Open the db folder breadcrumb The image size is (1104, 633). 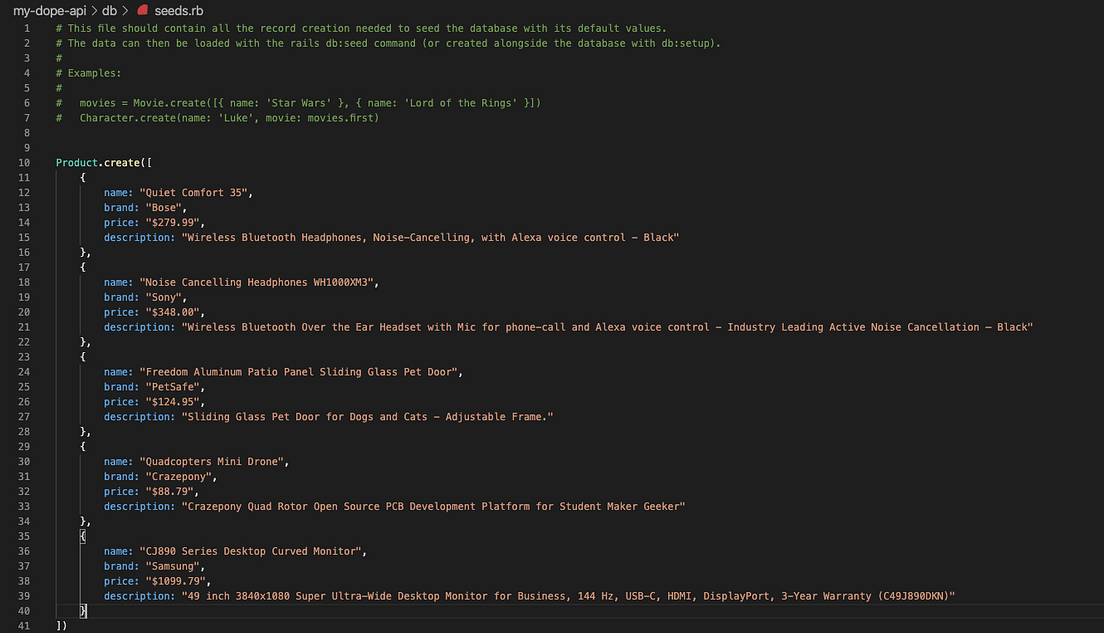109,11
